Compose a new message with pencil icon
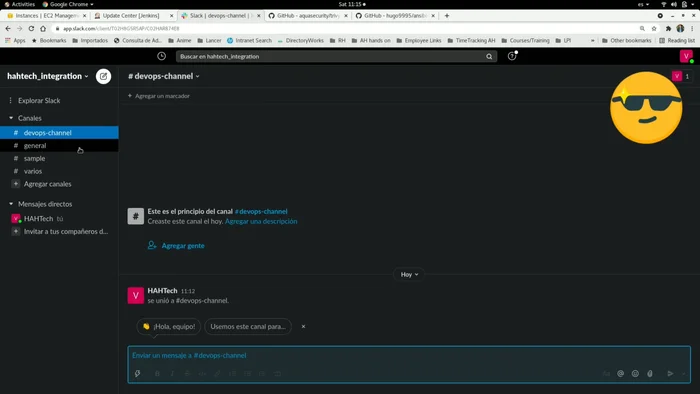Image resolution: width=700 pixels, height=394 pixels. coord(104,76)
